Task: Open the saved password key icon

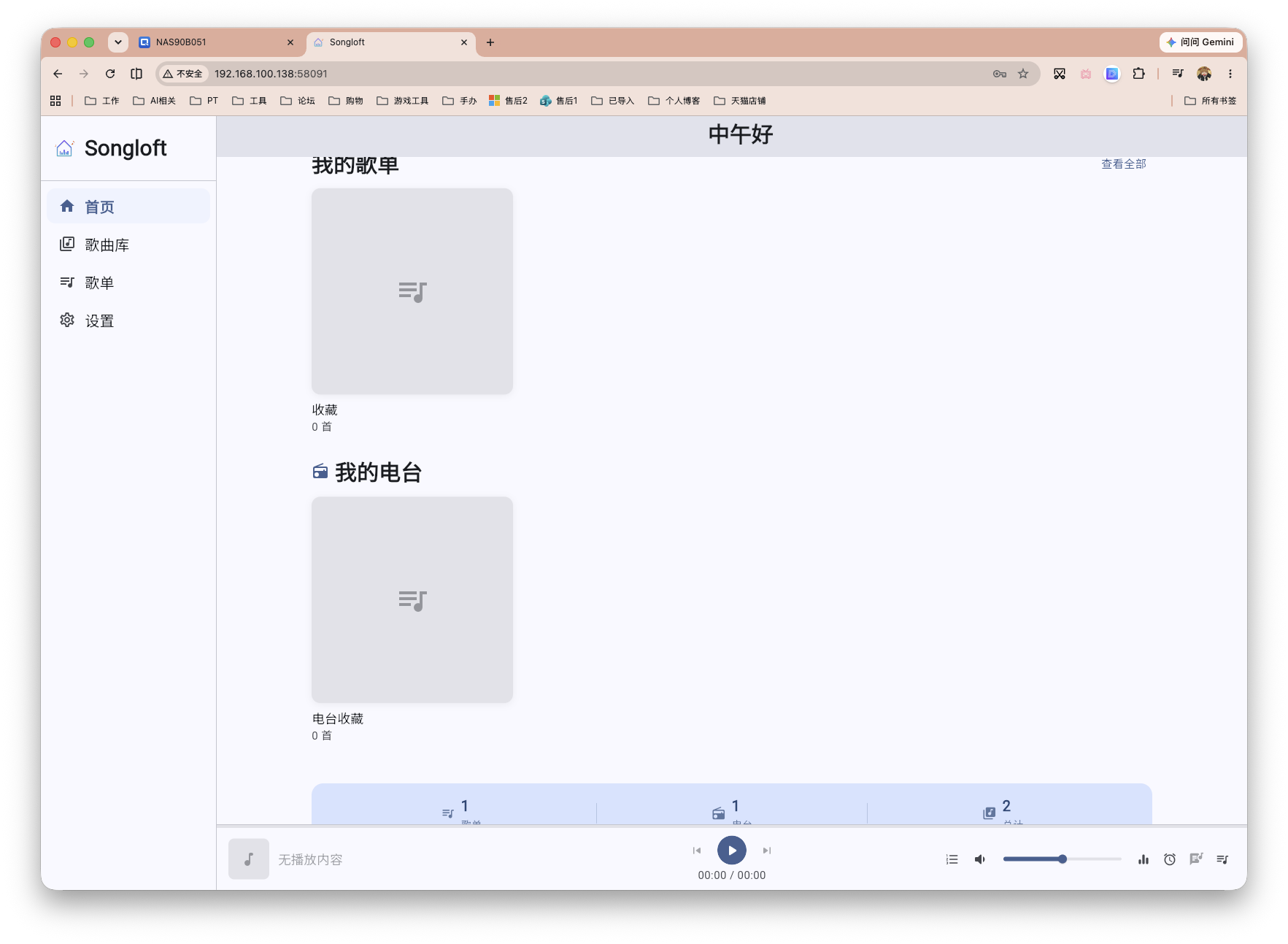Action: 1000,74
